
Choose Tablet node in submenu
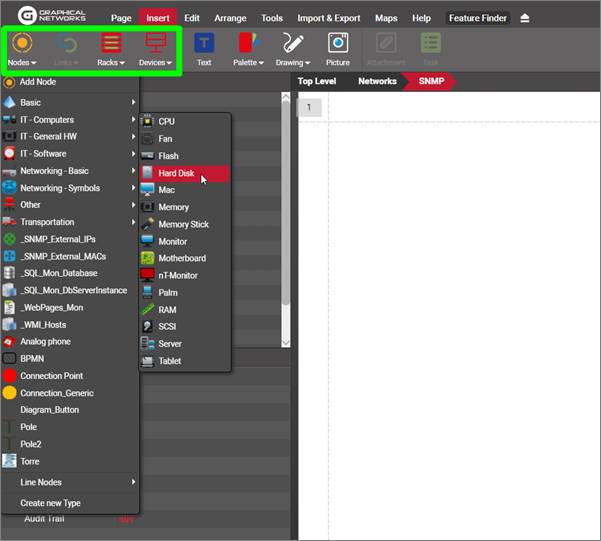tap(185, 361)
